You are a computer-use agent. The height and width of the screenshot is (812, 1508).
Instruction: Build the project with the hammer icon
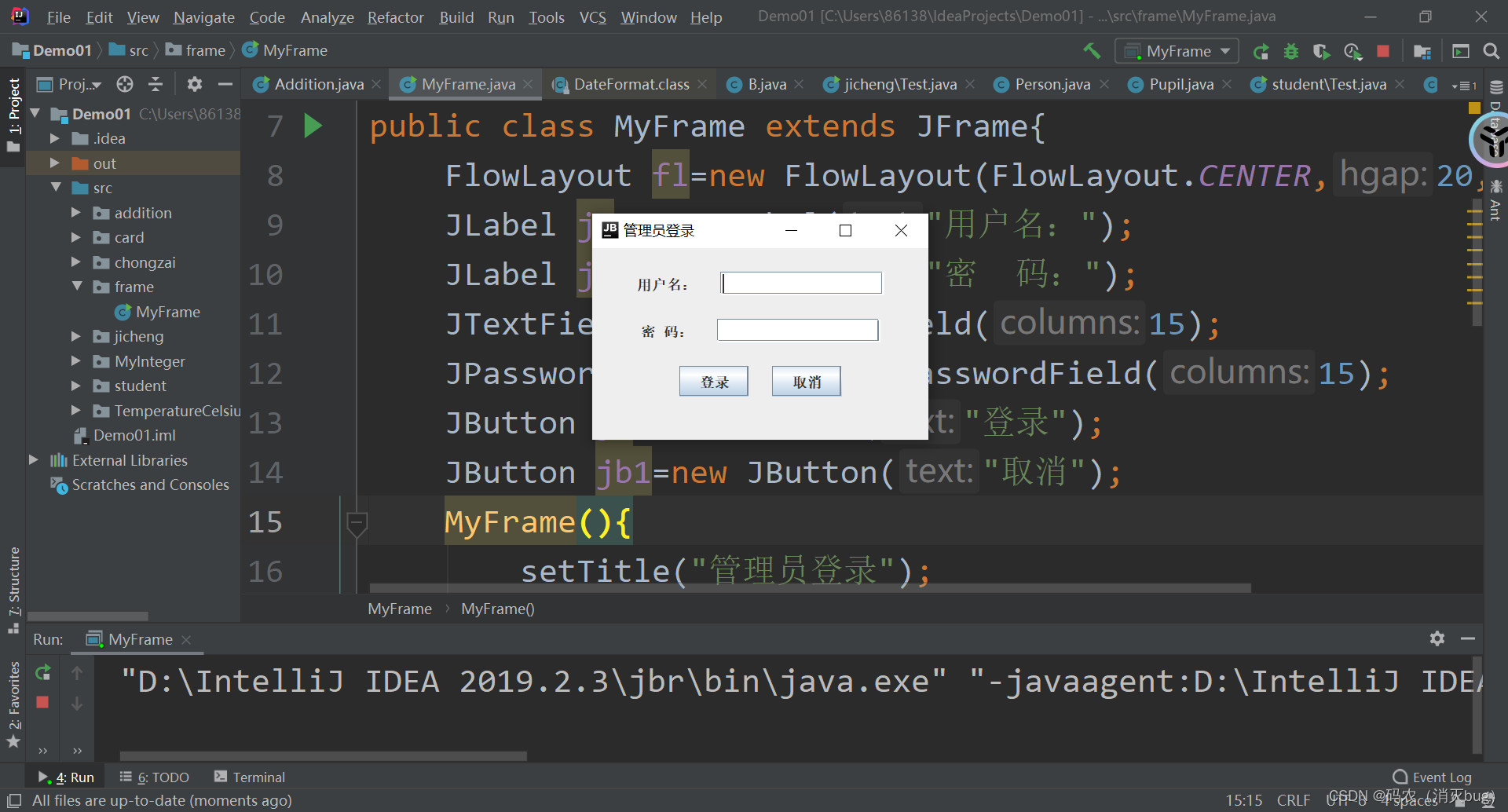pos(1091,50)
